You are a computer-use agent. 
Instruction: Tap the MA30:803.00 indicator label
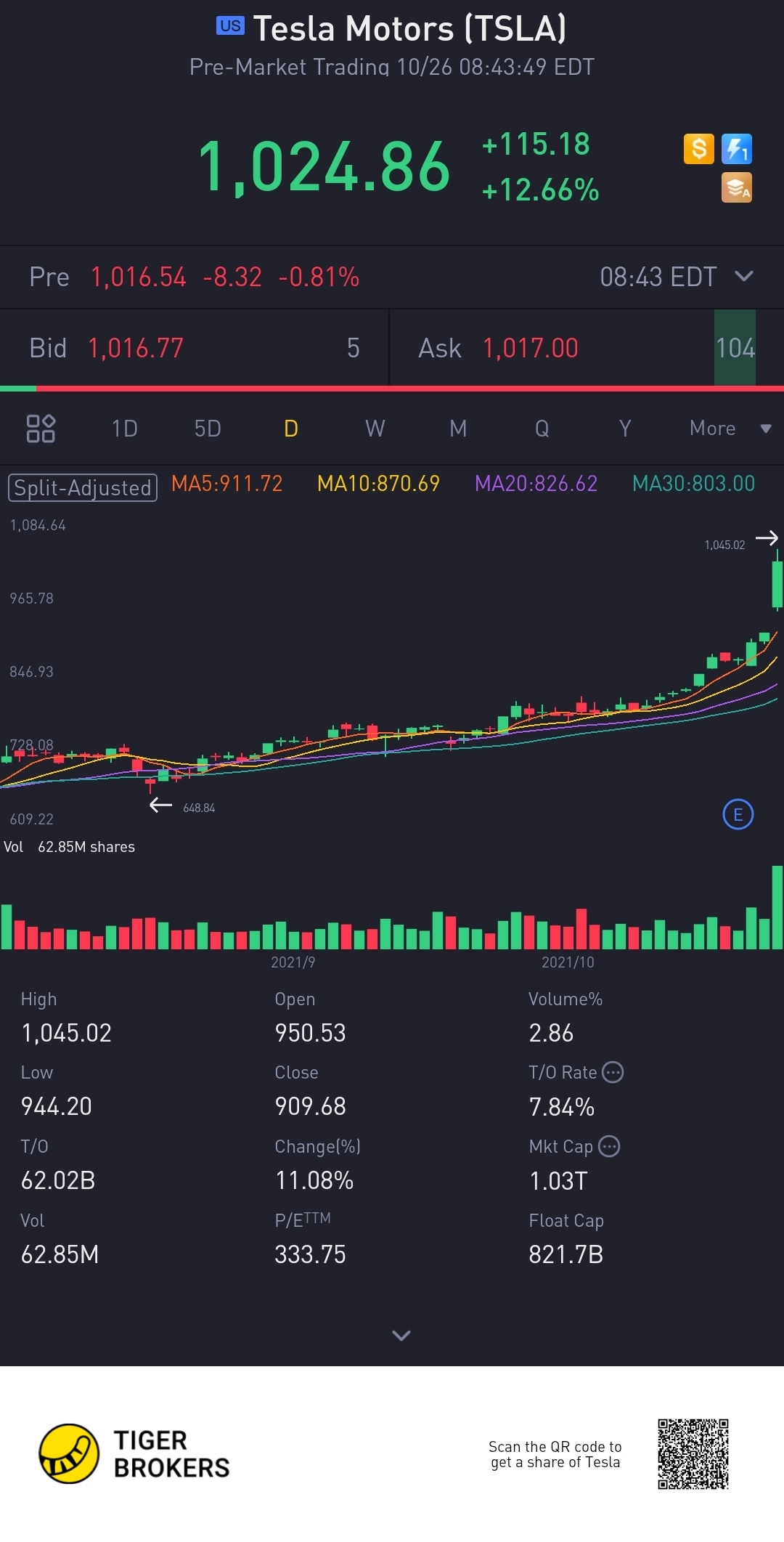694,484
